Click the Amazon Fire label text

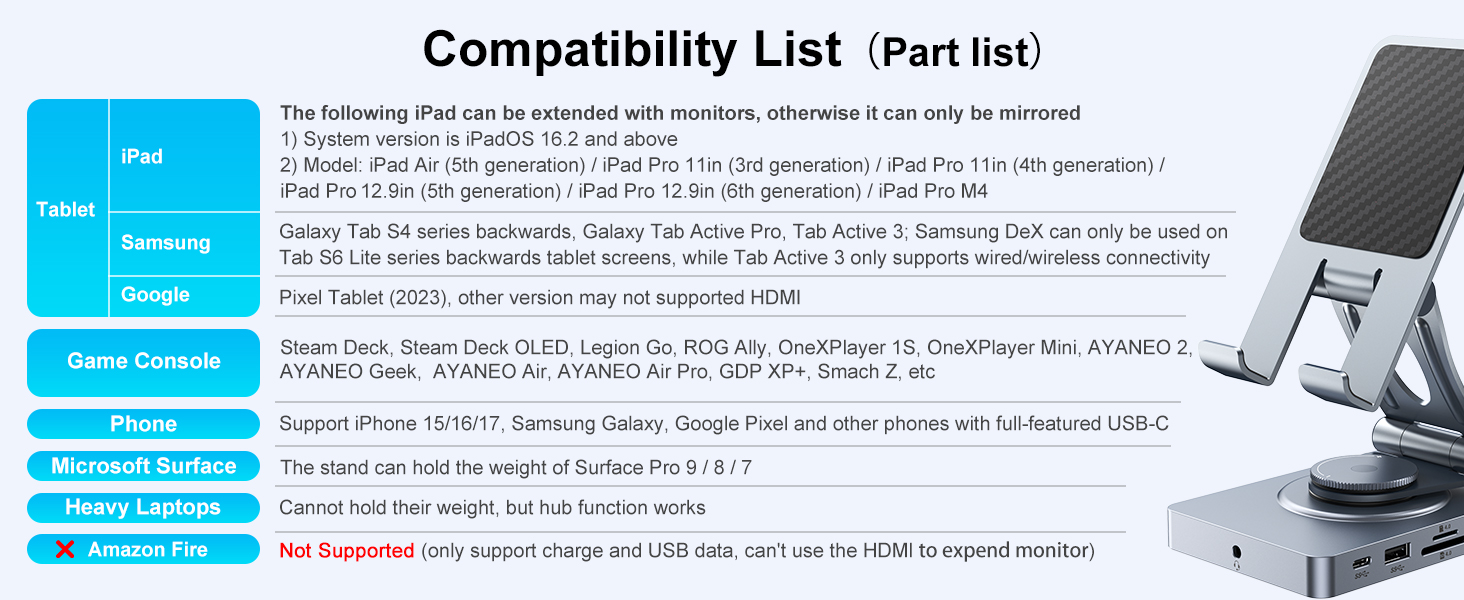pyautogui.click(x=148, y=550)
